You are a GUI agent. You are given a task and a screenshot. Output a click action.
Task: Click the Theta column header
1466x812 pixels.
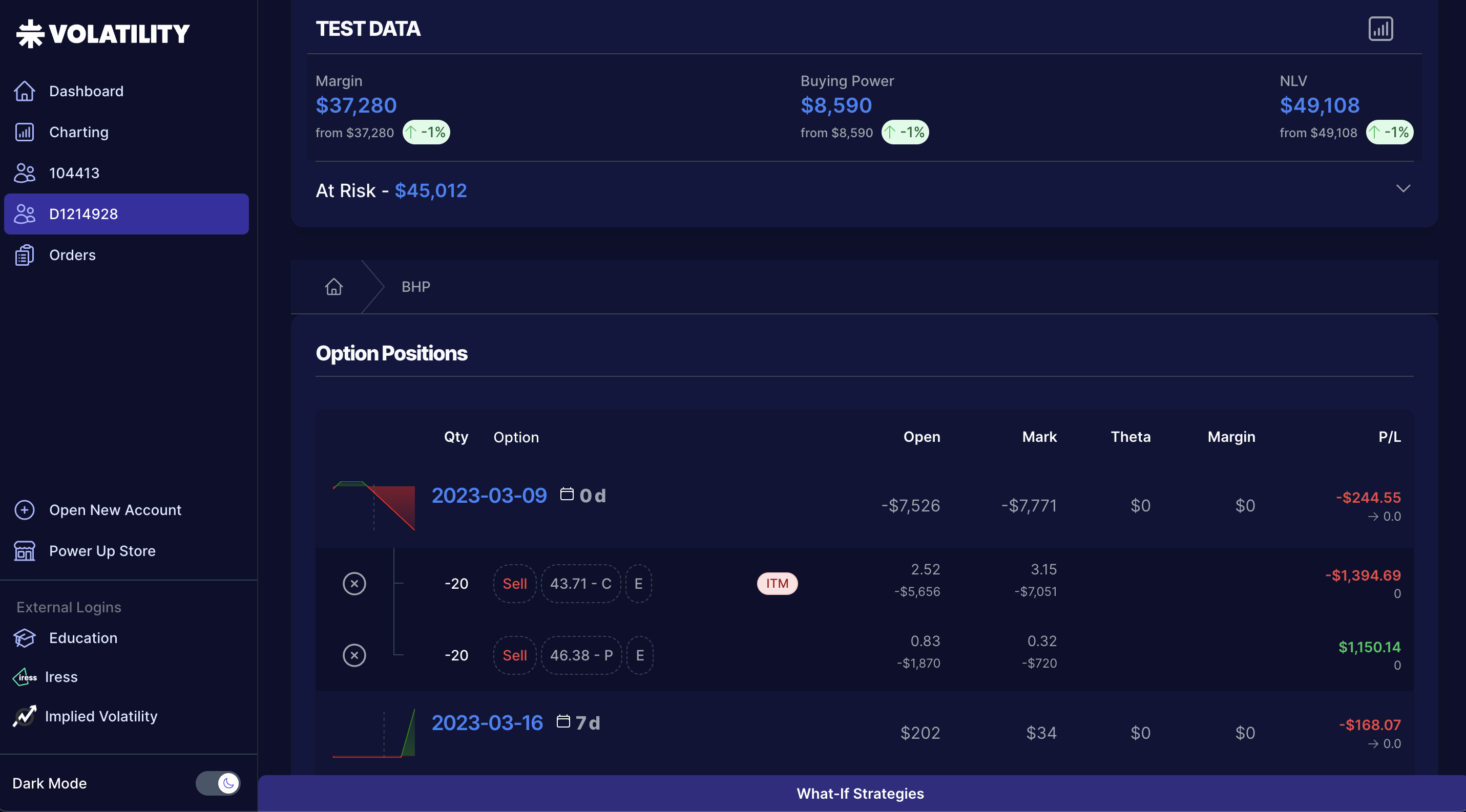pos(1130,437)
